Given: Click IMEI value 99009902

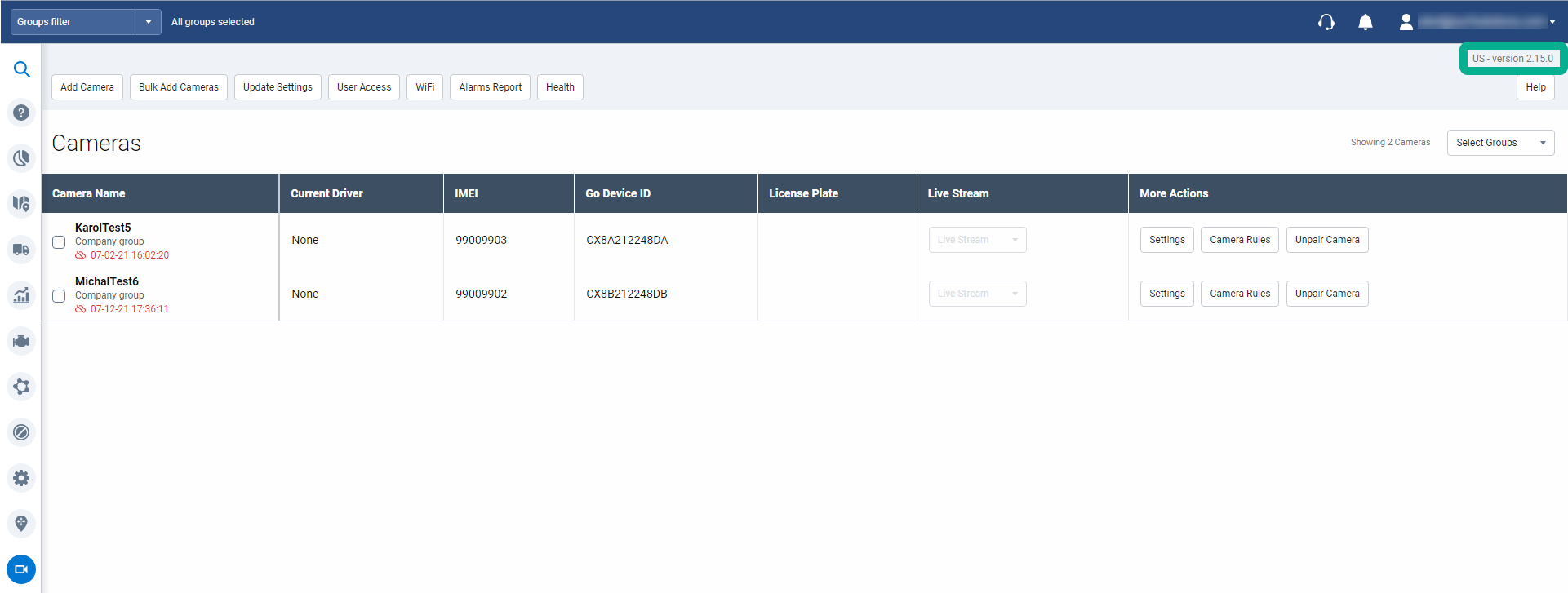Looking at the screenshot, I should coord(481,294).
